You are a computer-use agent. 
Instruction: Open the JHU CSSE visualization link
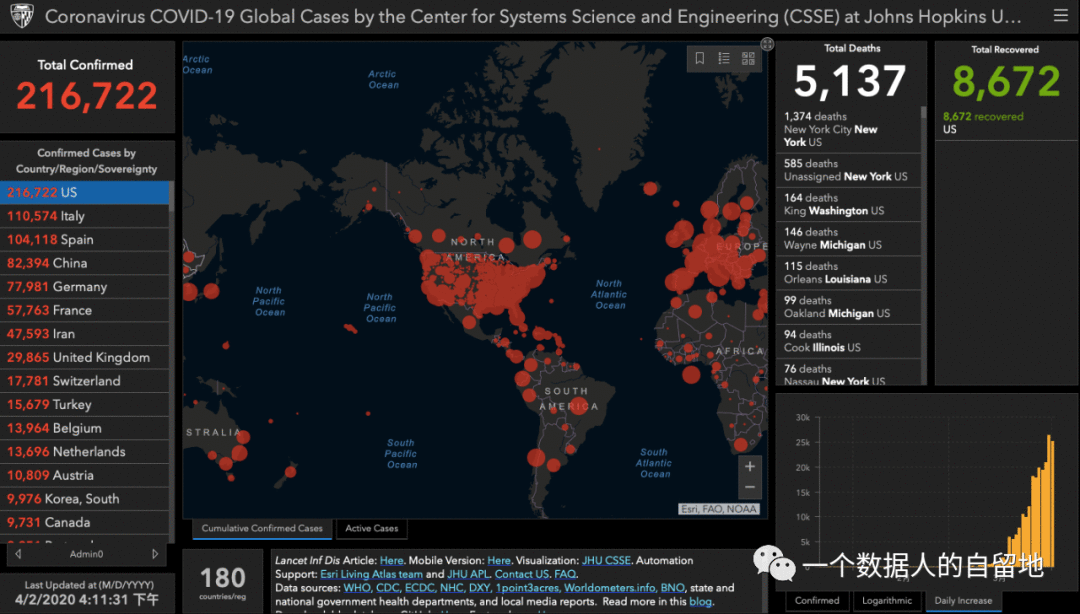(606, 560)
